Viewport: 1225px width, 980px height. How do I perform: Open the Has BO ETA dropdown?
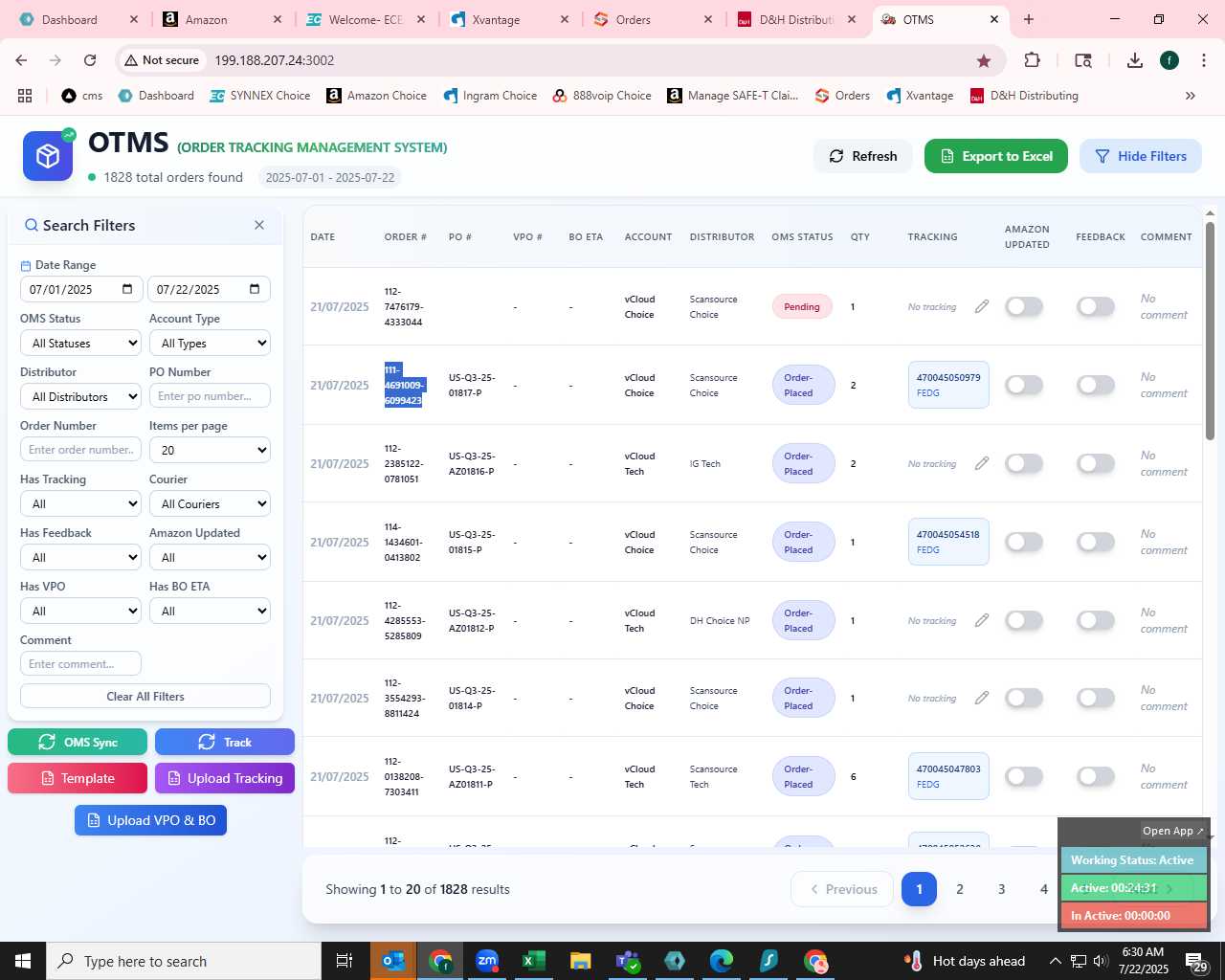210,611
